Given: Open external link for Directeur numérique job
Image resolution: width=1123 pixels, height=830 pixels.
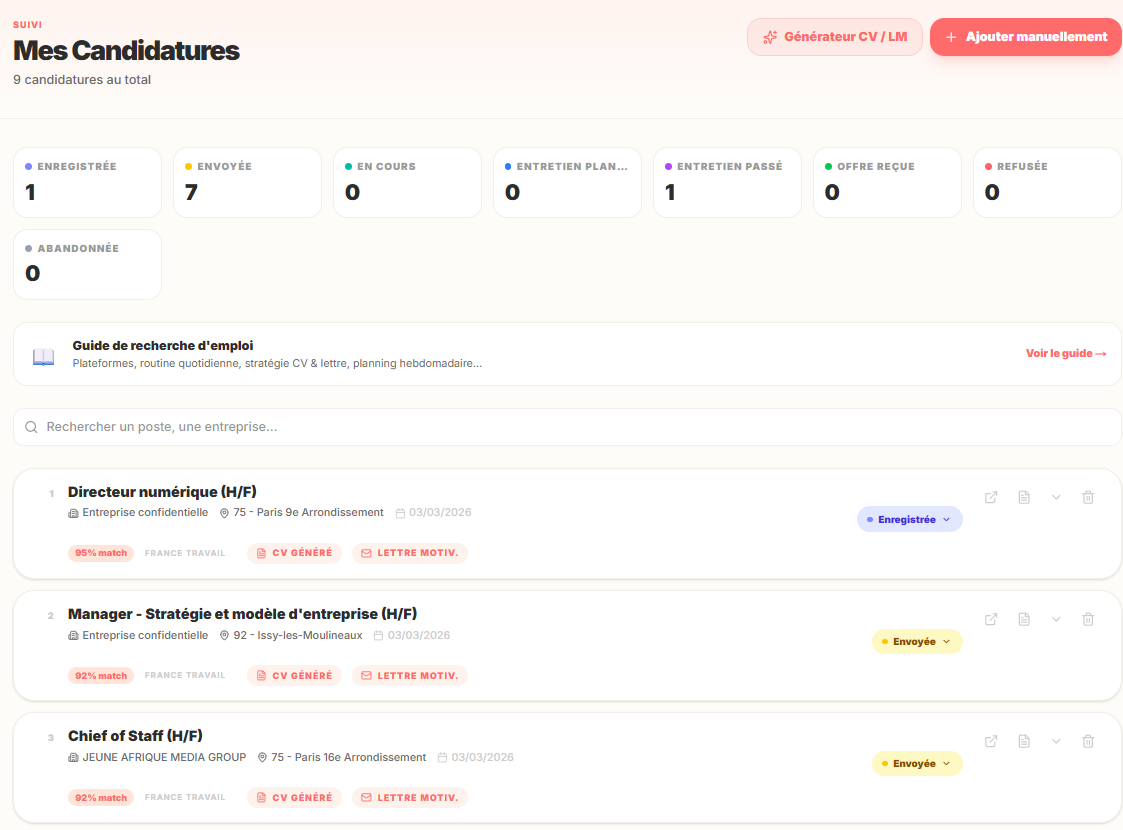Looking at the screenshot, I should point(991,497).
